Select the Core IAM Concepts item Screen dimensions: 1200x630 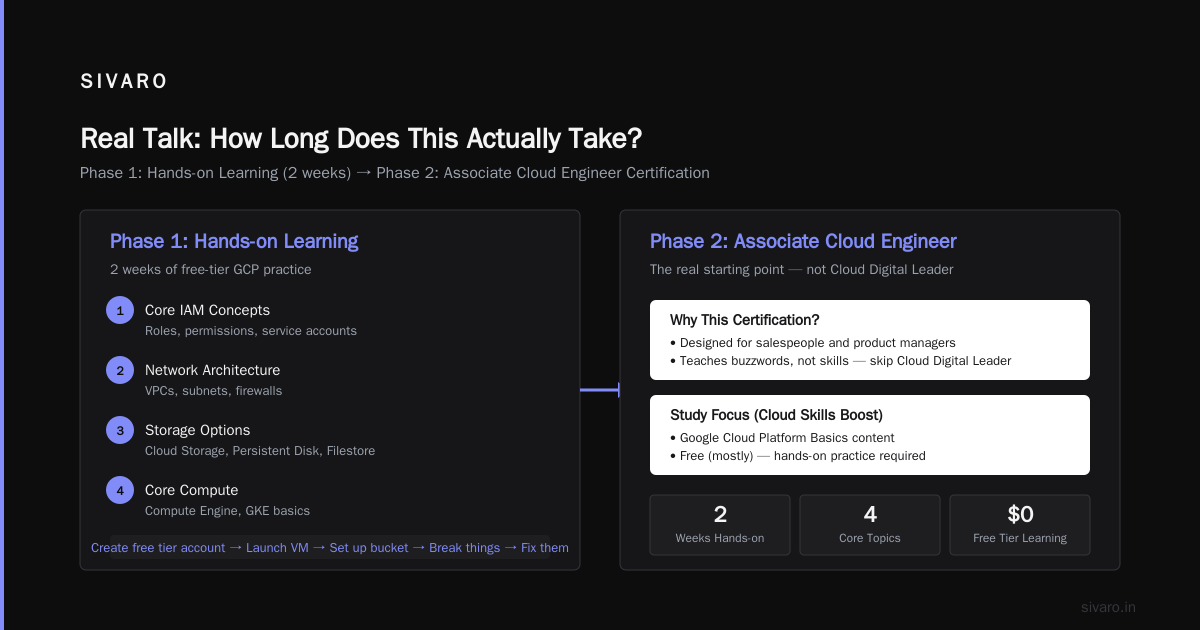pos(250,320)
